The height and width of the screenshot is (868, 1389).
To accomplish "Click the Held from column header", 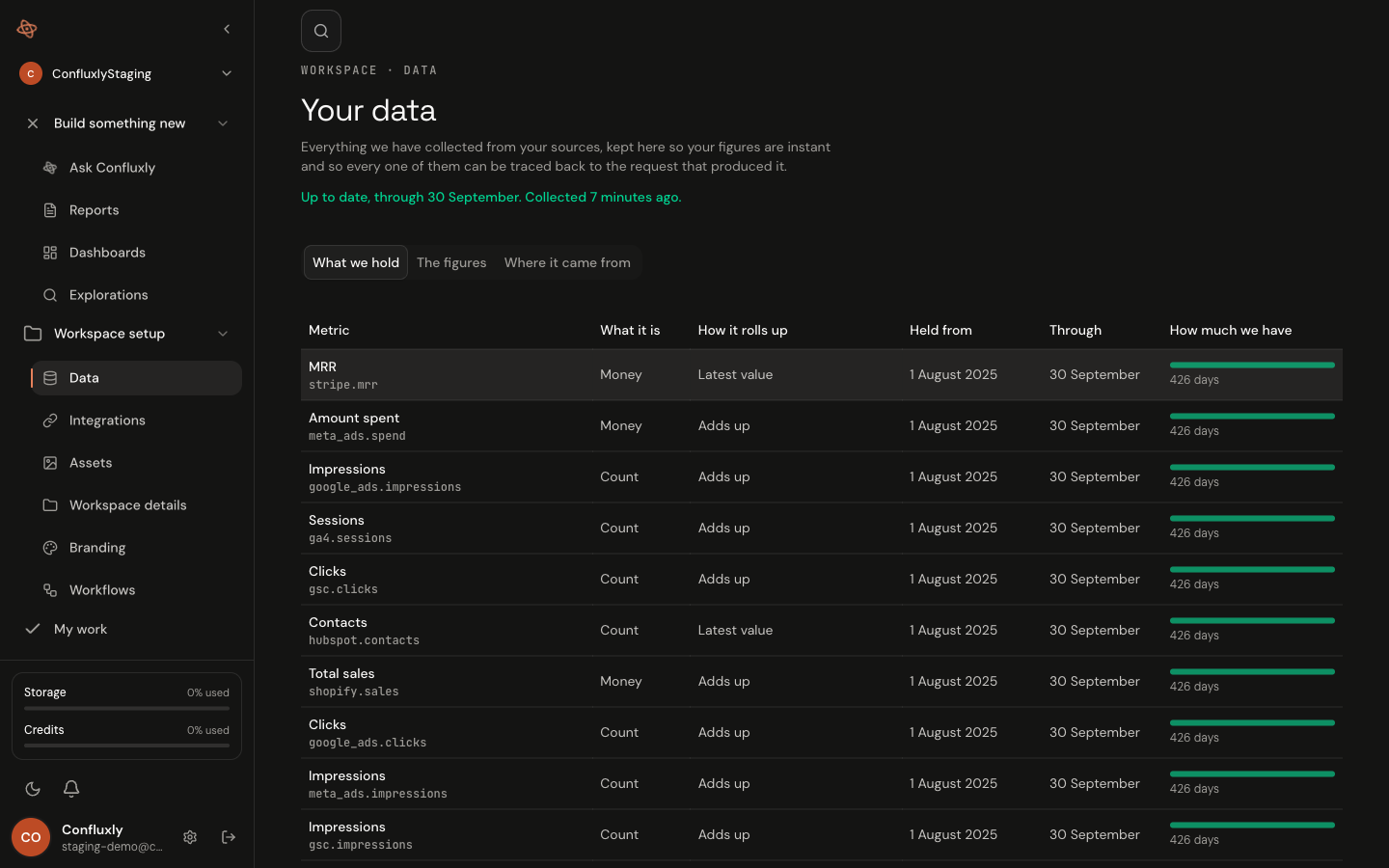I will (x=940, y=330).
